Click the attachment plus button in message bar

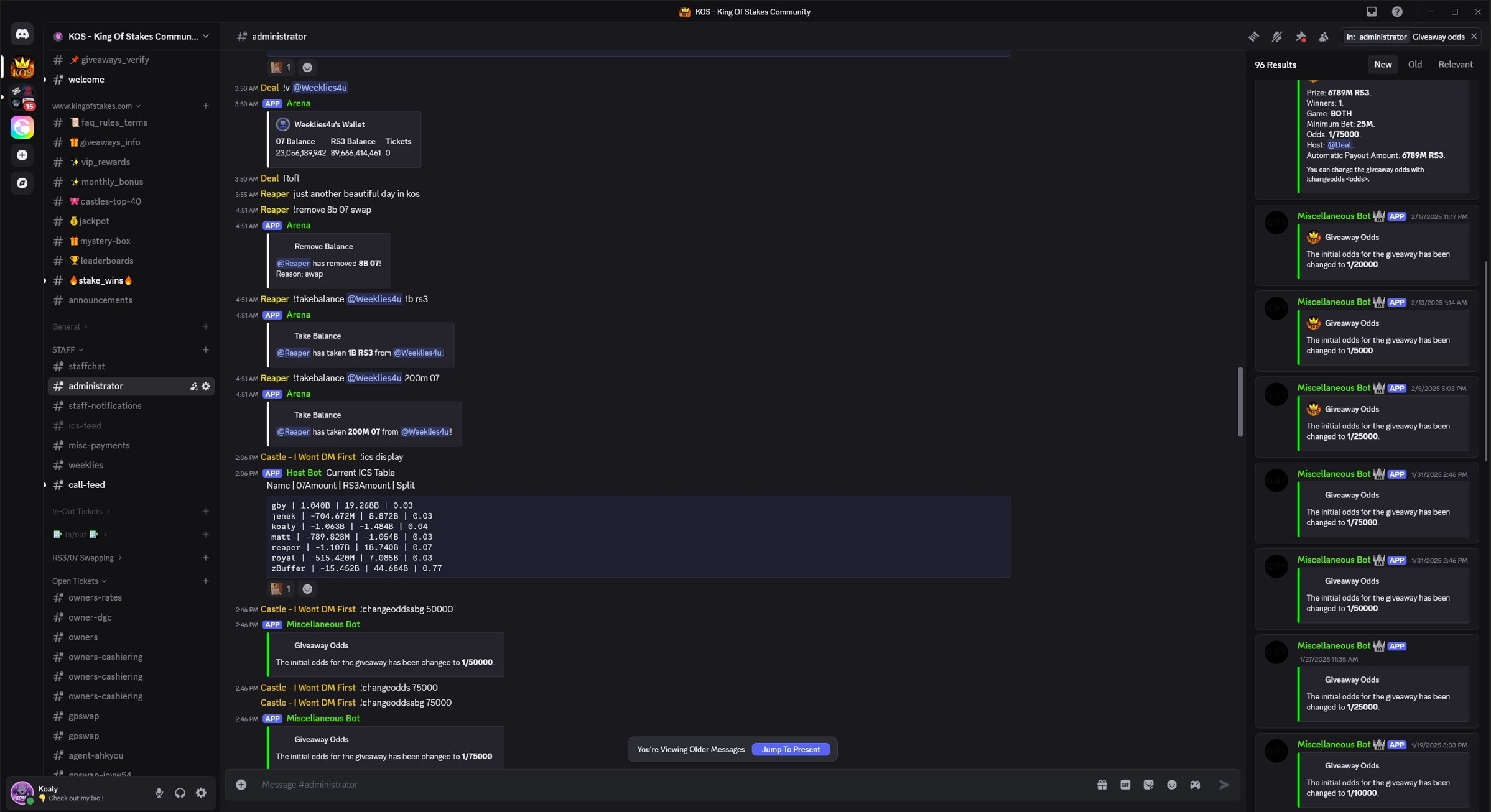point(241,785)
